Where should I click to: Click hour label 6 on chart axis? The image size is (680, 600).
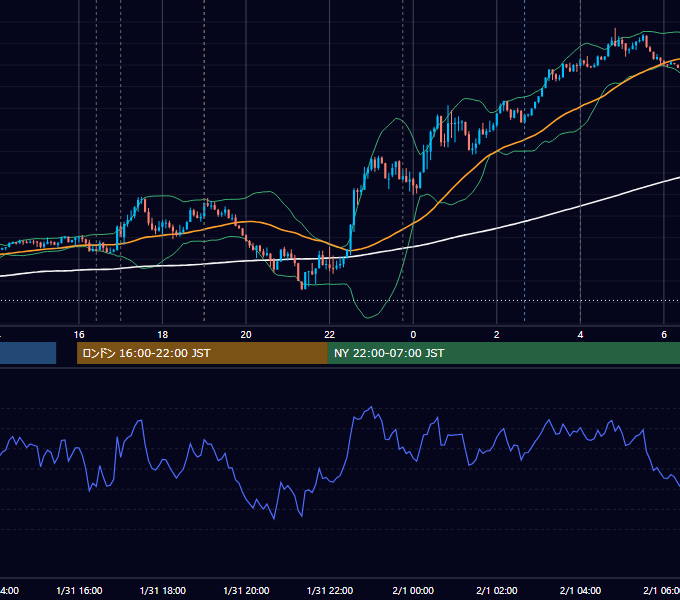pos(664,334)
